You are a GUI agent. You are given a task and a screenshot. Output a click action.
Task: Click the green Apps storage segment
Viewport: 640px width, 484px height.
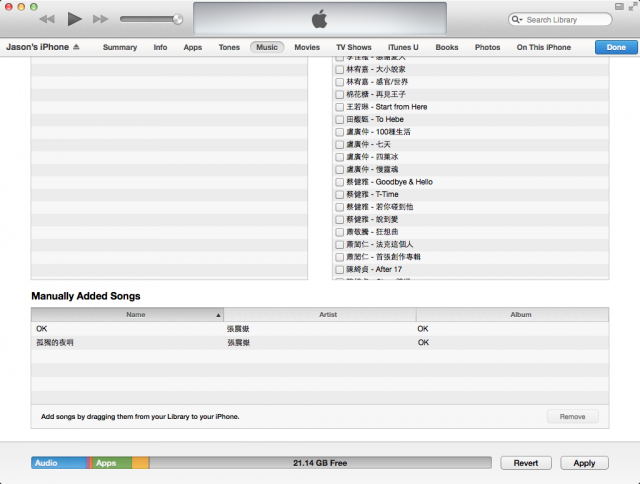click(112, 463)
